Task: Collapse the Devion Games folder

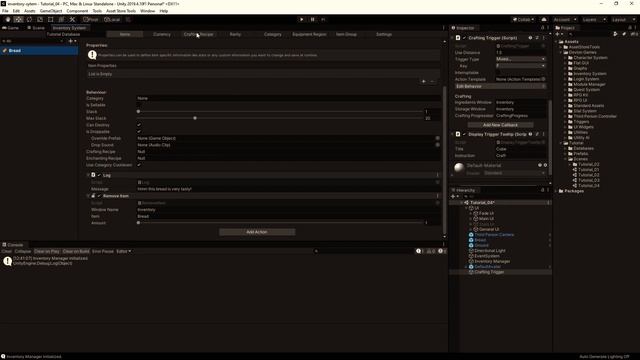Action: pos(561,52)
